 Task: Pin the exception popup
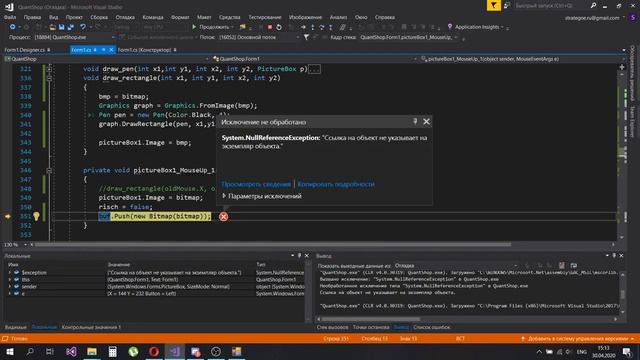pyautogui.click(x=415, y=121)
